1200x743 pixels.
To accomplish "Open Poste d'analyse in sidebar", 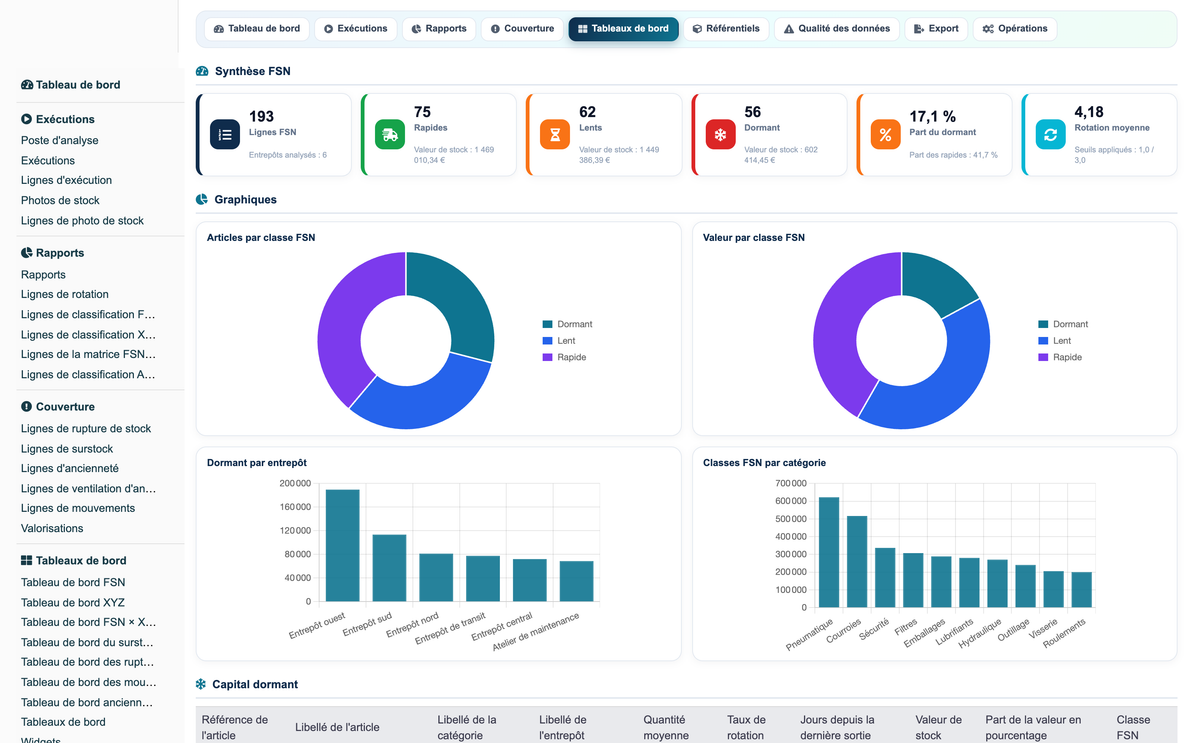I will click(60, 141).
